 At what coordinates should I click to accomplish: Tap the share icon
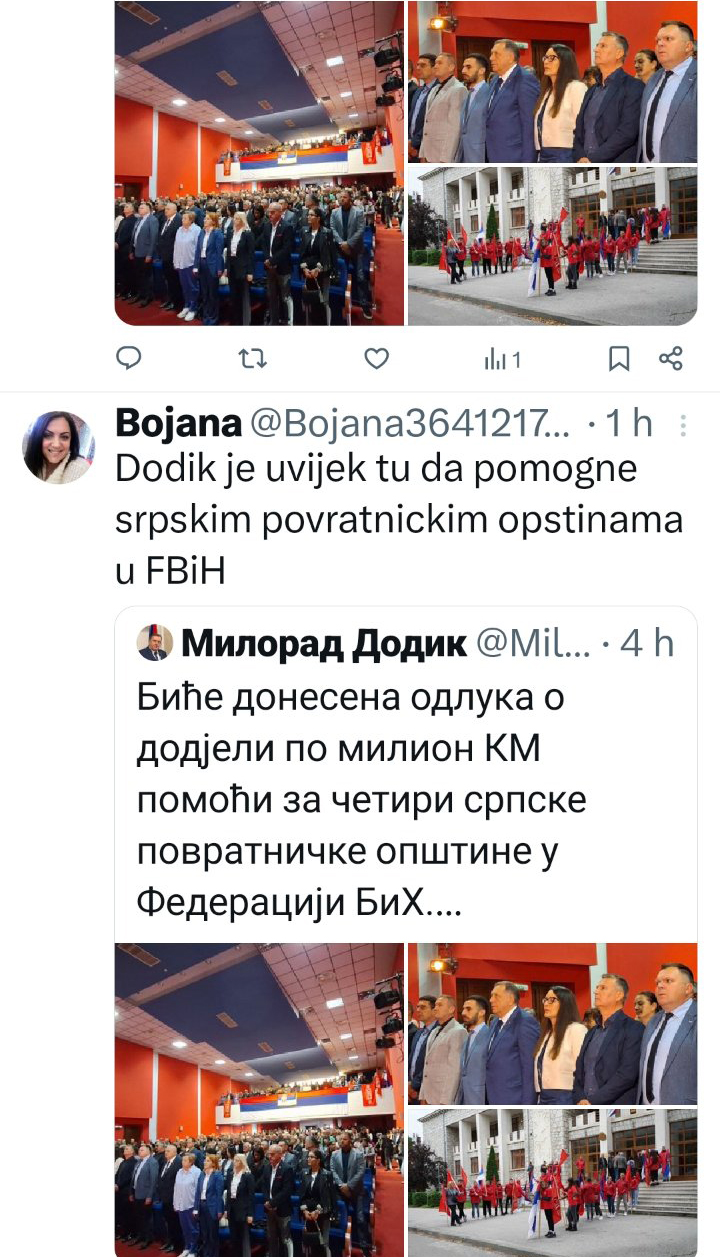pyautogui.click(x=670, y=358)
